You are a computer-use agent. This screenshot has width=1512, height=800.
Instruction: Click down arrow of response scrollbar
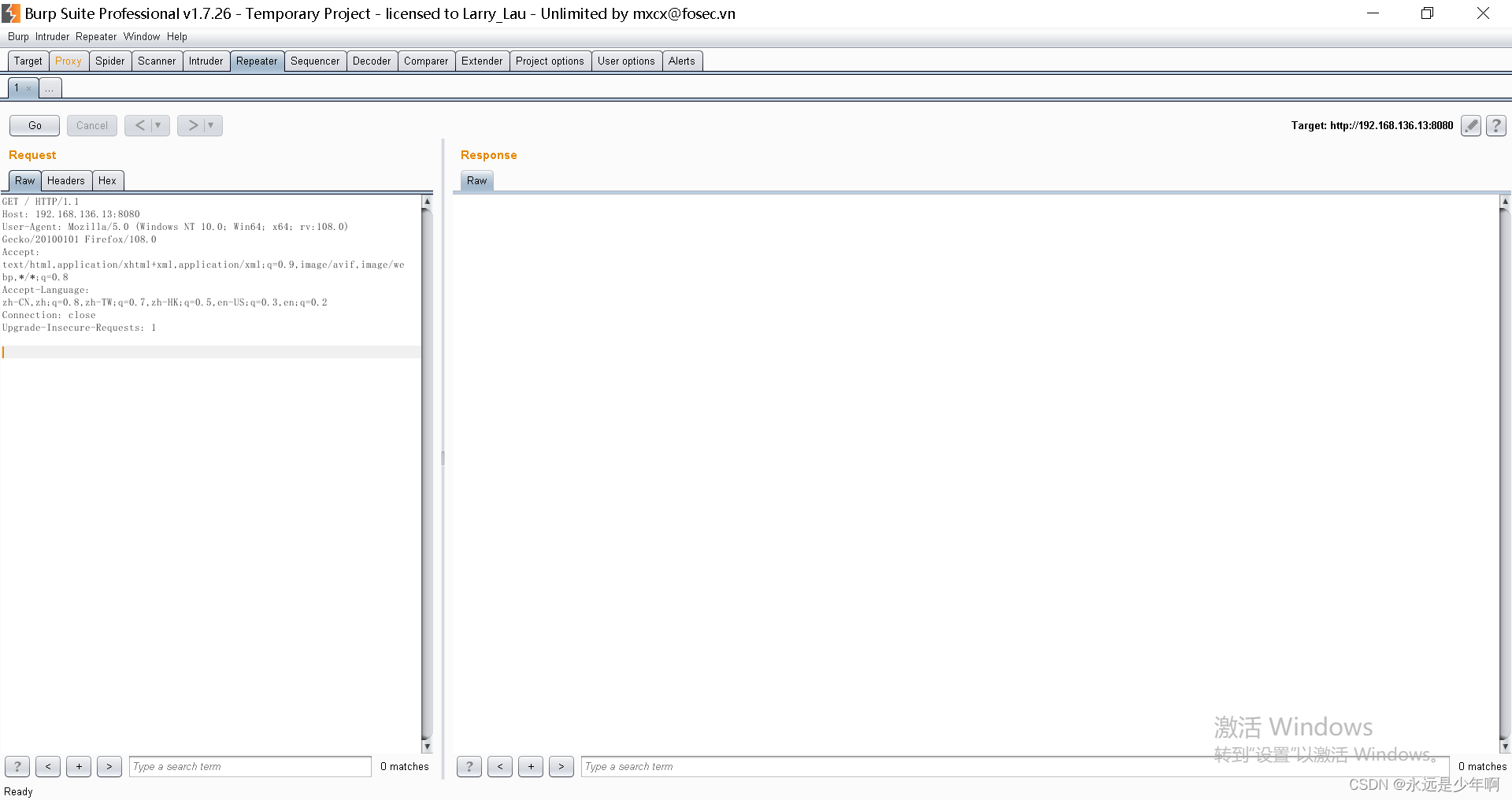click(1505, 746)
